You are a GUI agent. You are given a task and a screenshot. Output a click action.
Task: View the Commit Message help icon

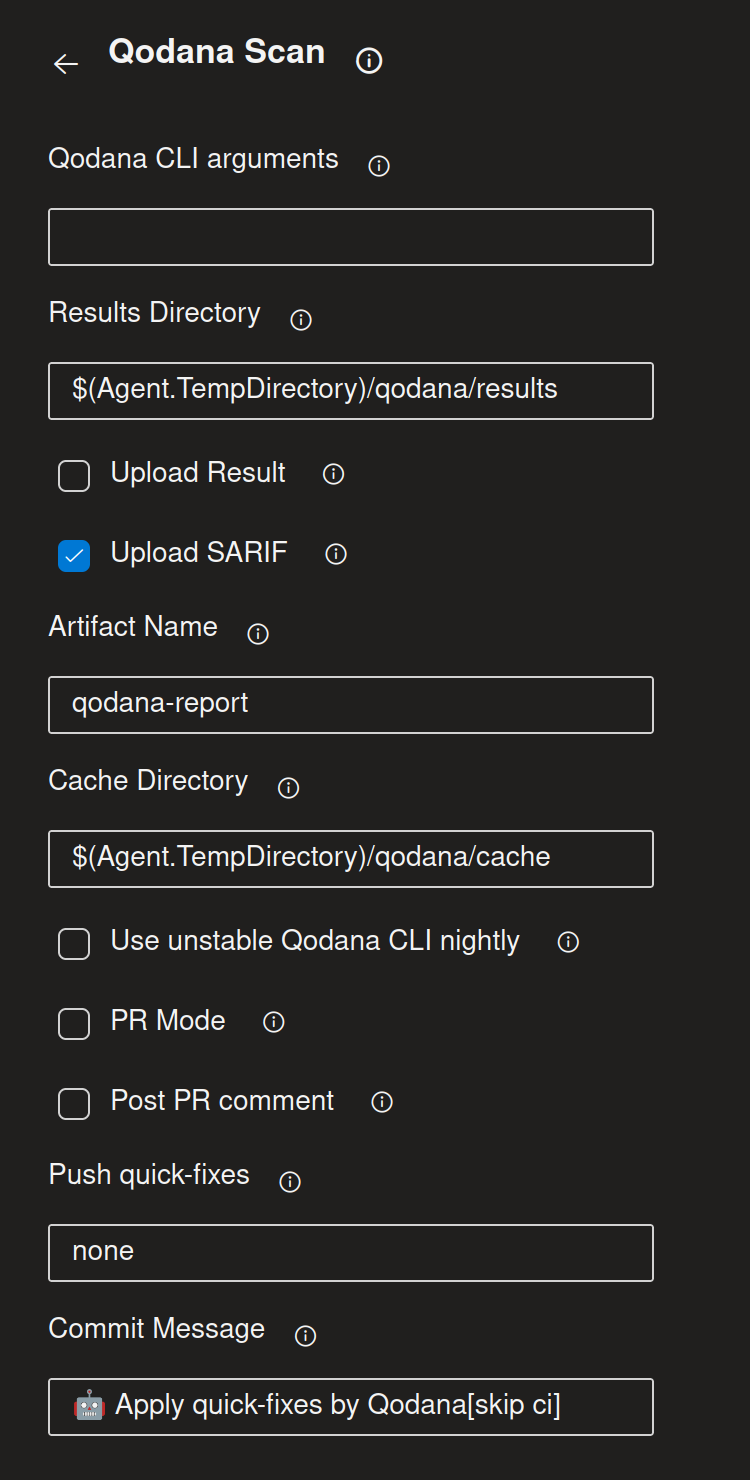(304, 1336)
